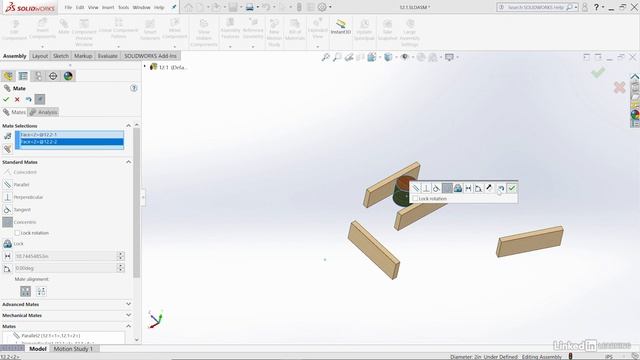
Task: Choose Angle in the popup mate toolbar
Action: (479, 188)
